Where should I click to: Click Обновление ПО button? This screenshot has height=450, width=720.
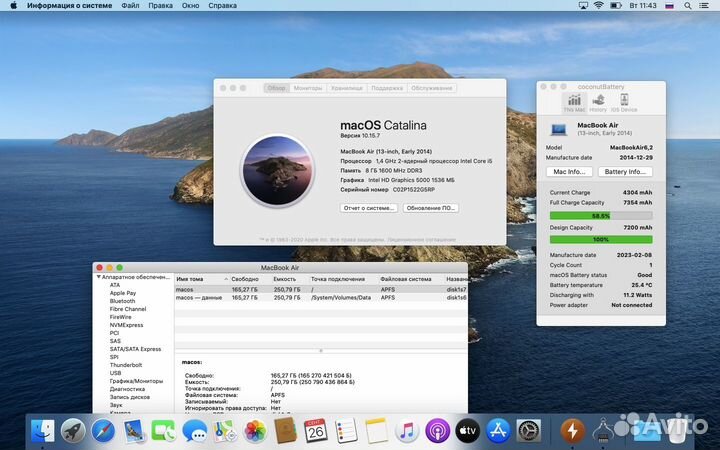coord(431,208)
